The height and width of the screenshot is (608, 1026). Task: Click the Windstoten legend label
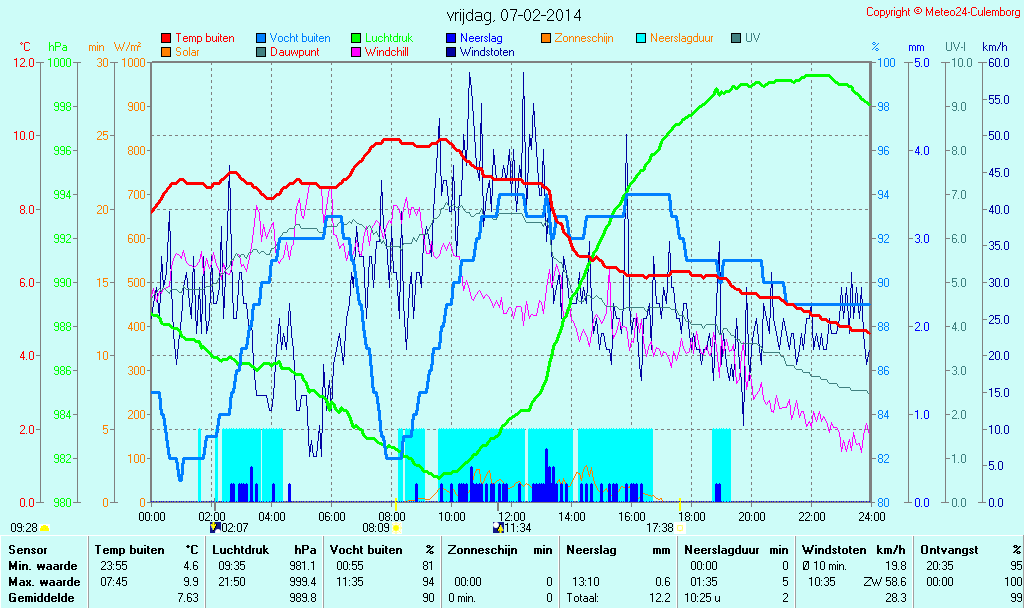click(487, 52)
